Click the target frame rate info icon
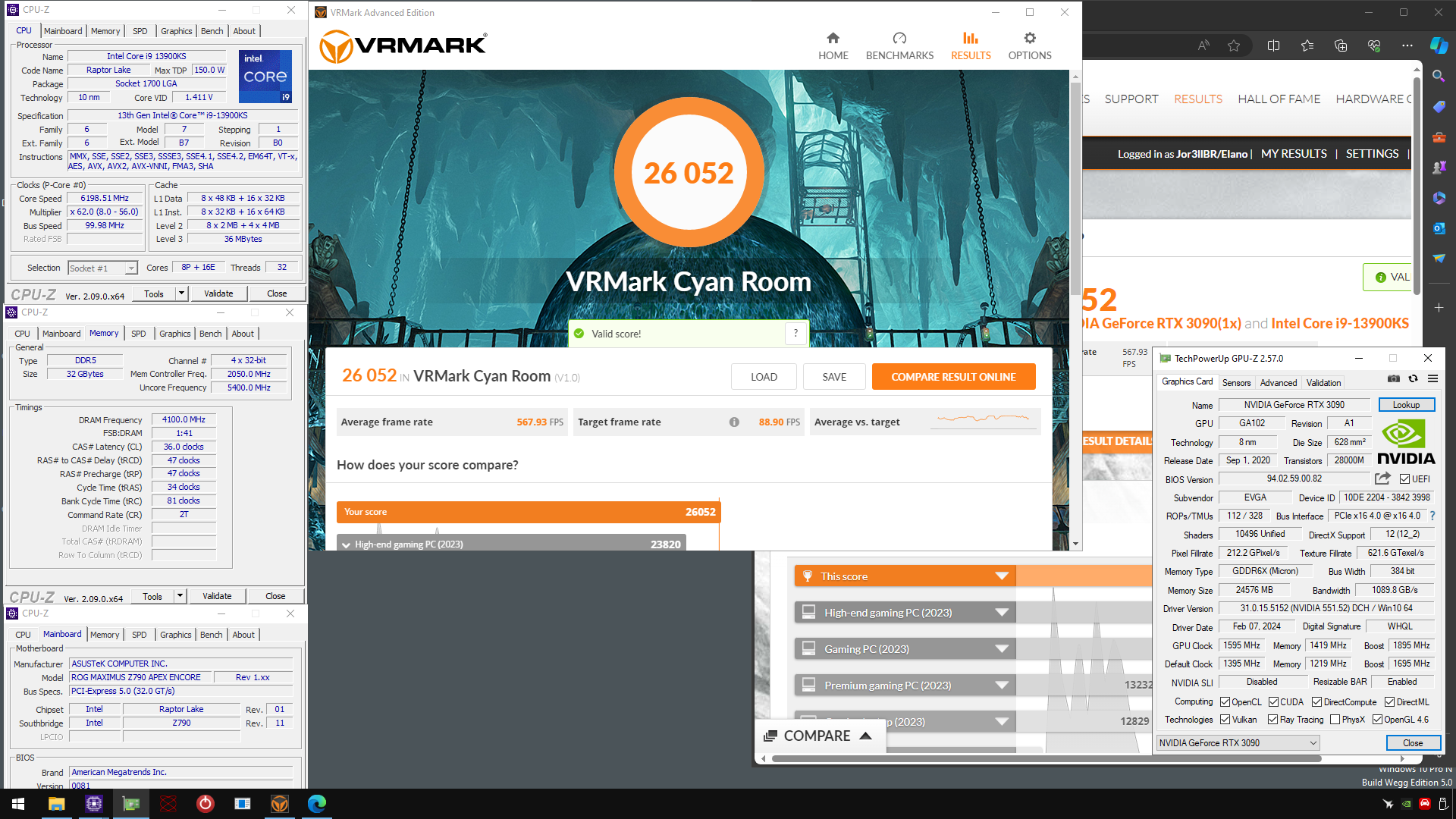 pyautogui.click(x=734, y=422)
